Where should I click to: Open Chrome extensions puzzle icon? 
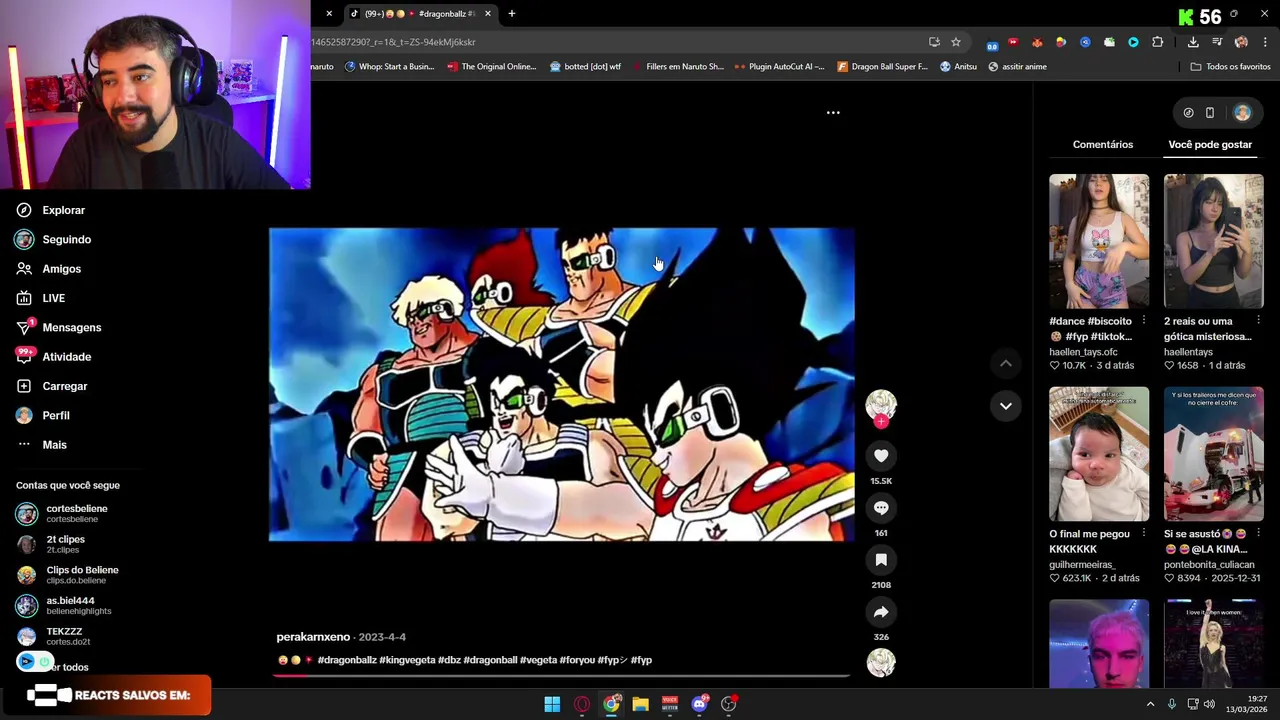tap(1158, 42)
